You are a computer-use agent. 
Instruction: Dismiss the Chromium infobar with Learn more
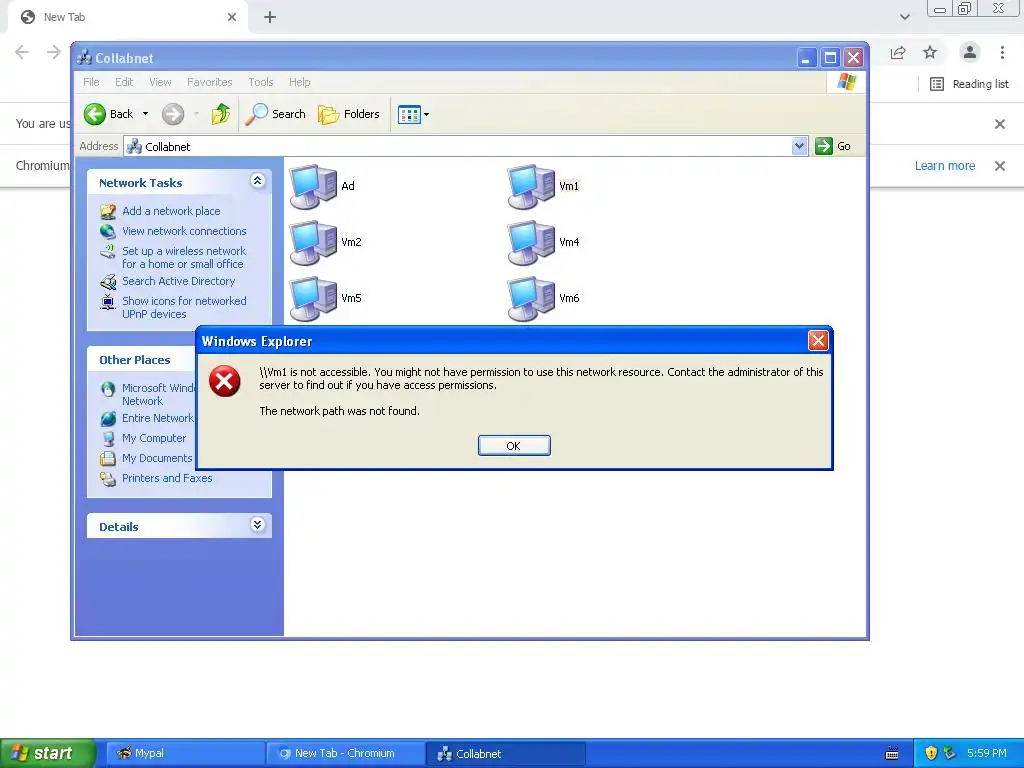coord(999,166)
